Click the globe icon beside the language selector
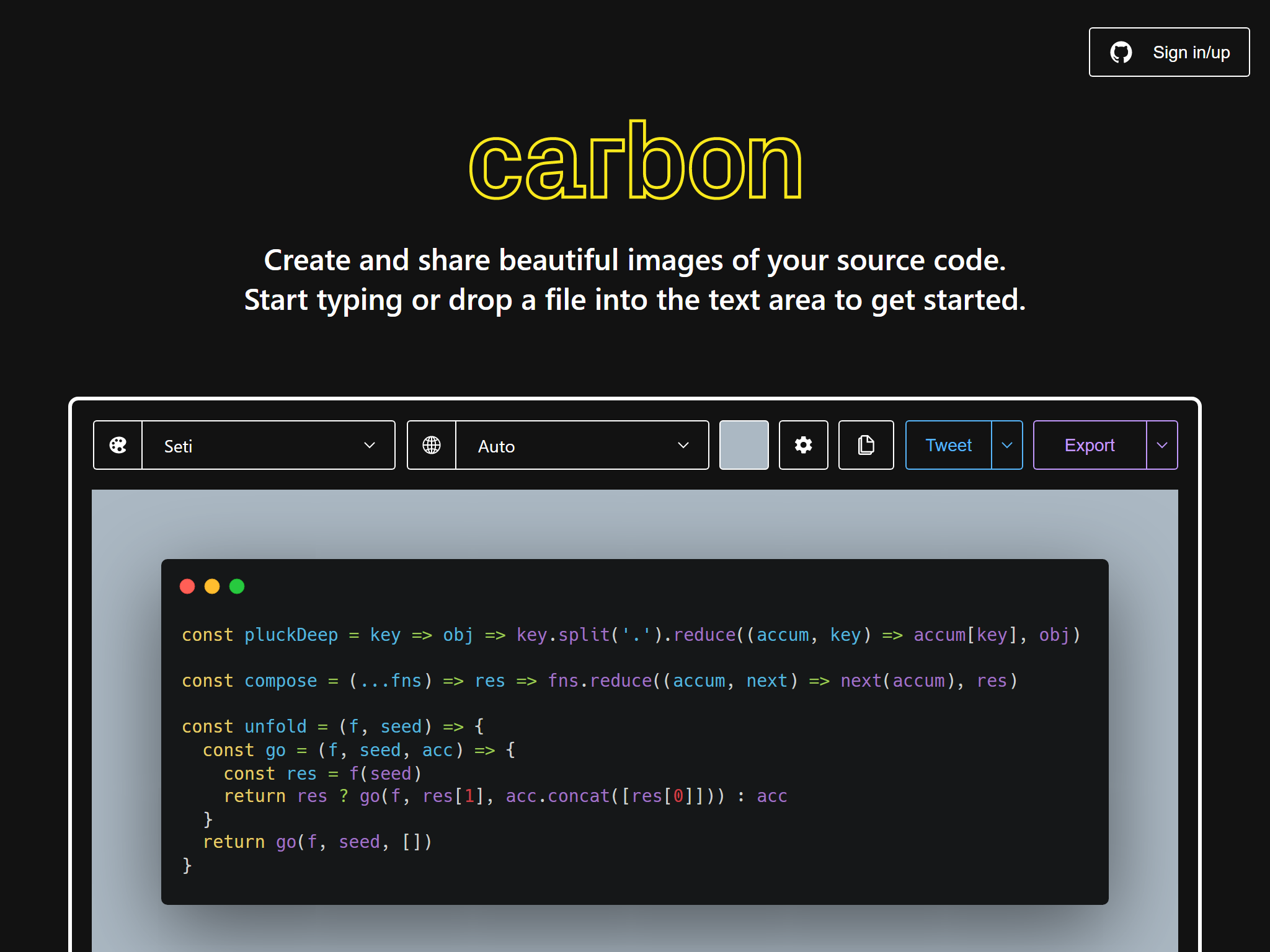 coord(431,445)
